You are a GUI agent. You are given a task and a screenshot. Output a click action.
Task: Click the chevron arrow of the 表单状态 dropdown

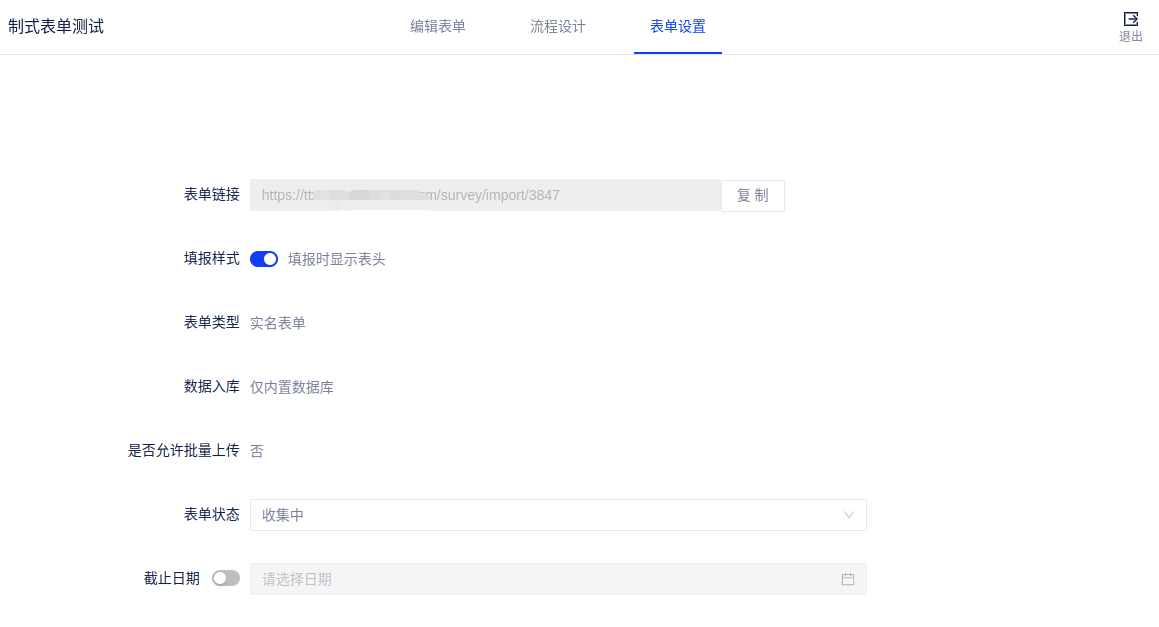849,515
